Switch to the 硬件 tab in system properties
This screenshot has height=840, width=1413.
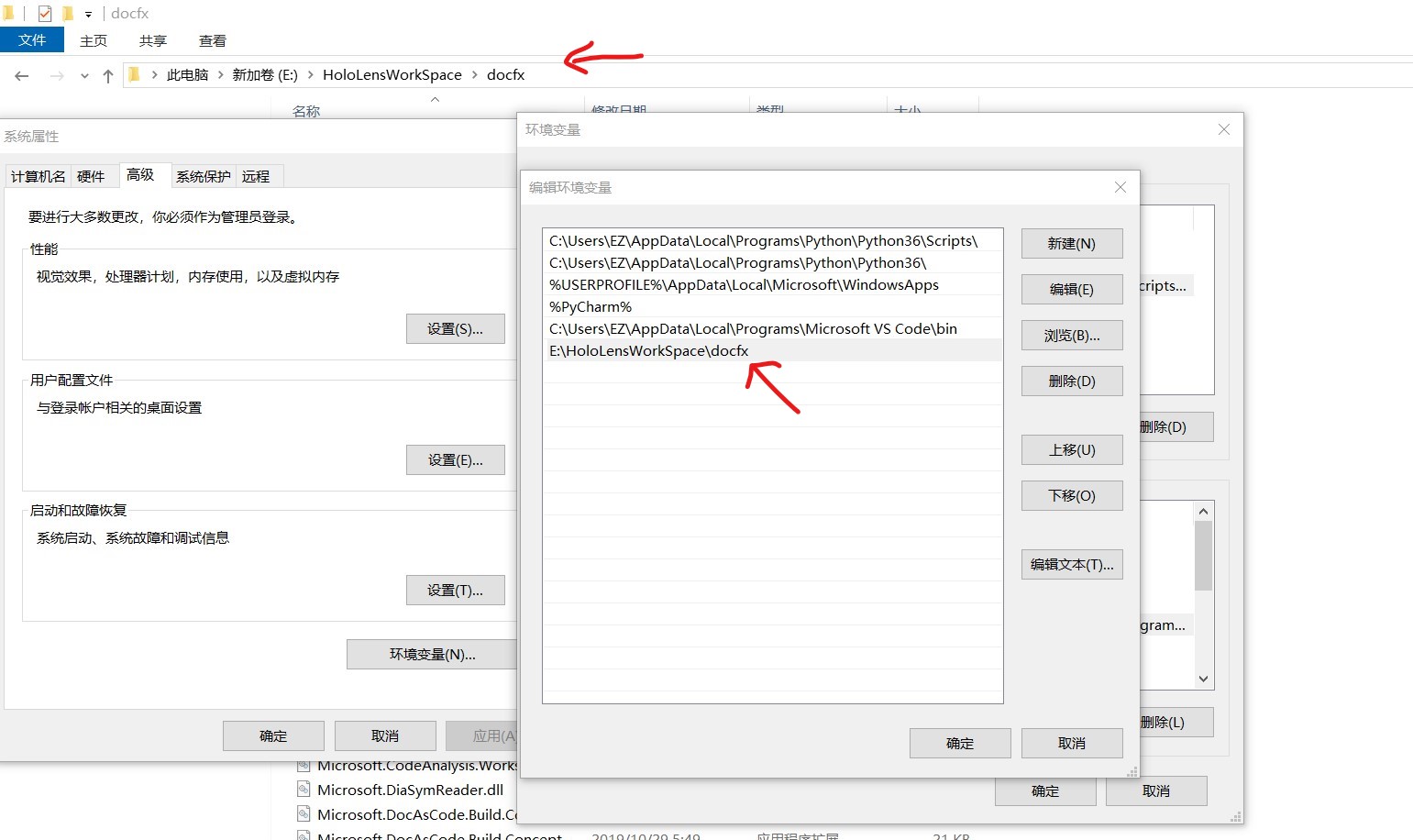click(92, 175)
